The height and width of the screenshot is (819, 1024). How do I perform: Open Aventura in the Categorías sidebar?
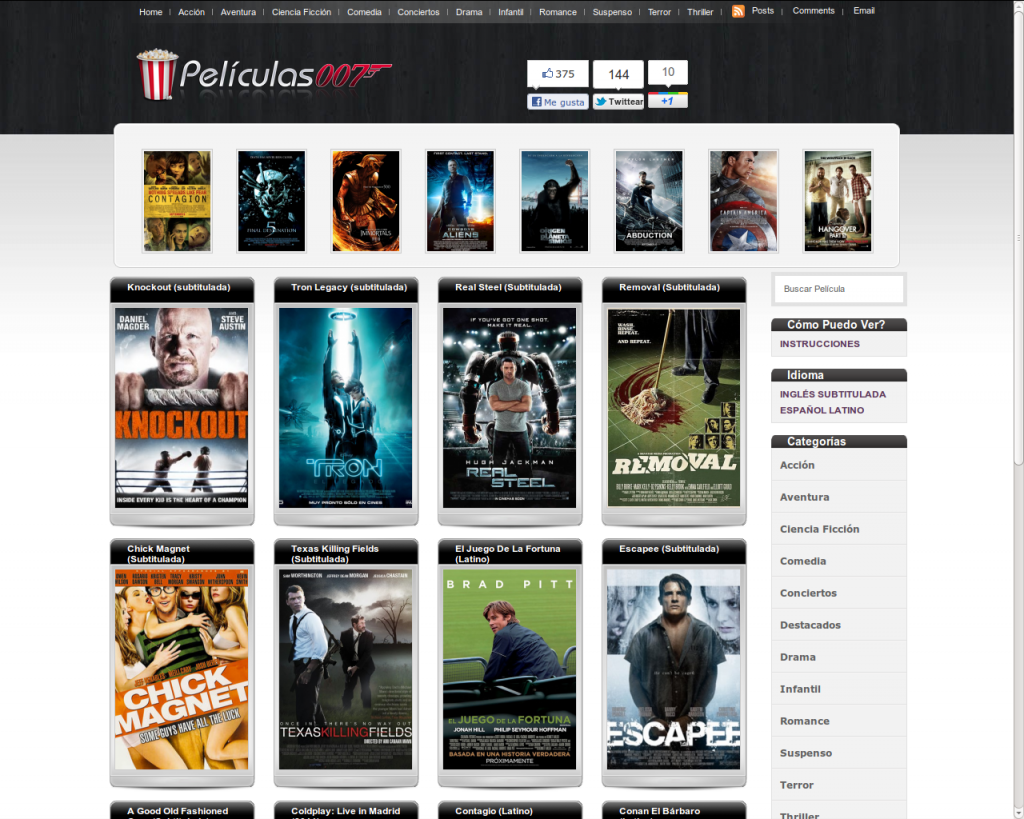[x=805, y=497]
